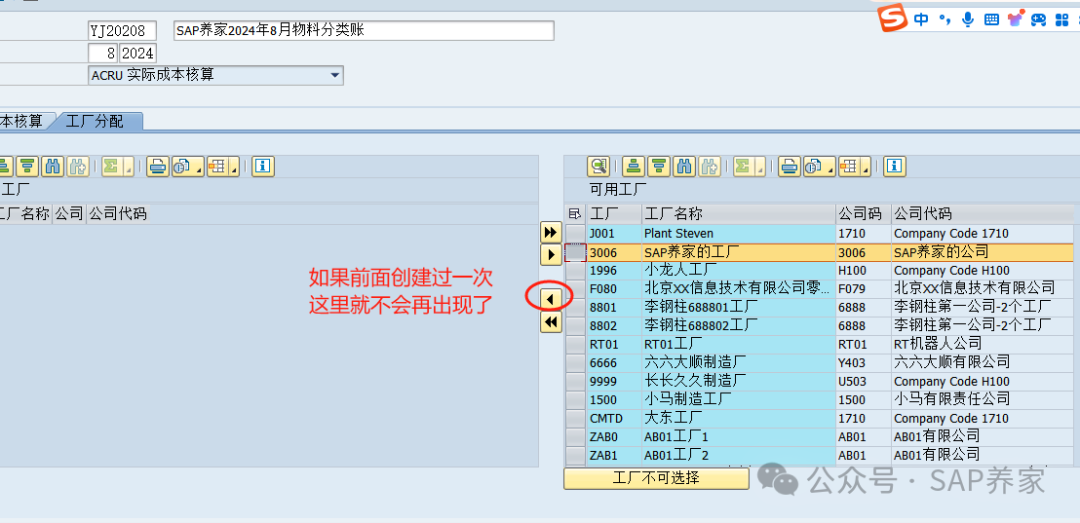Sort ascending in available plants toolbar
The image size is (1080, 523).
click(634, 166)
